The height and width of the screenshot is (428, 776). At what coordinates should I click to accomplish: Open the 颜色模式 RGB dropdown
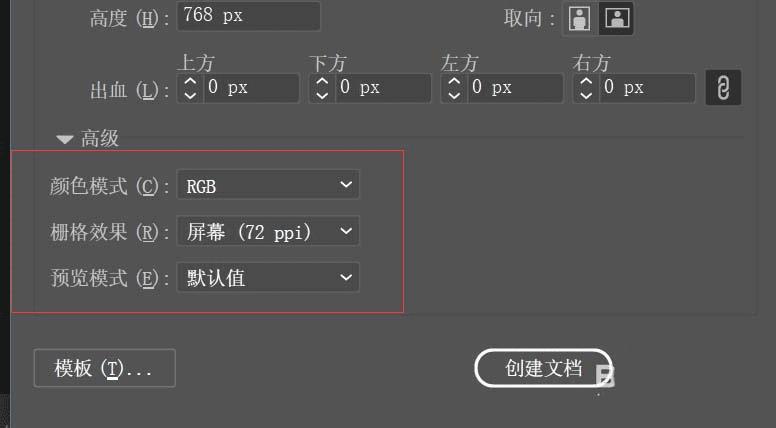[268, 185]
